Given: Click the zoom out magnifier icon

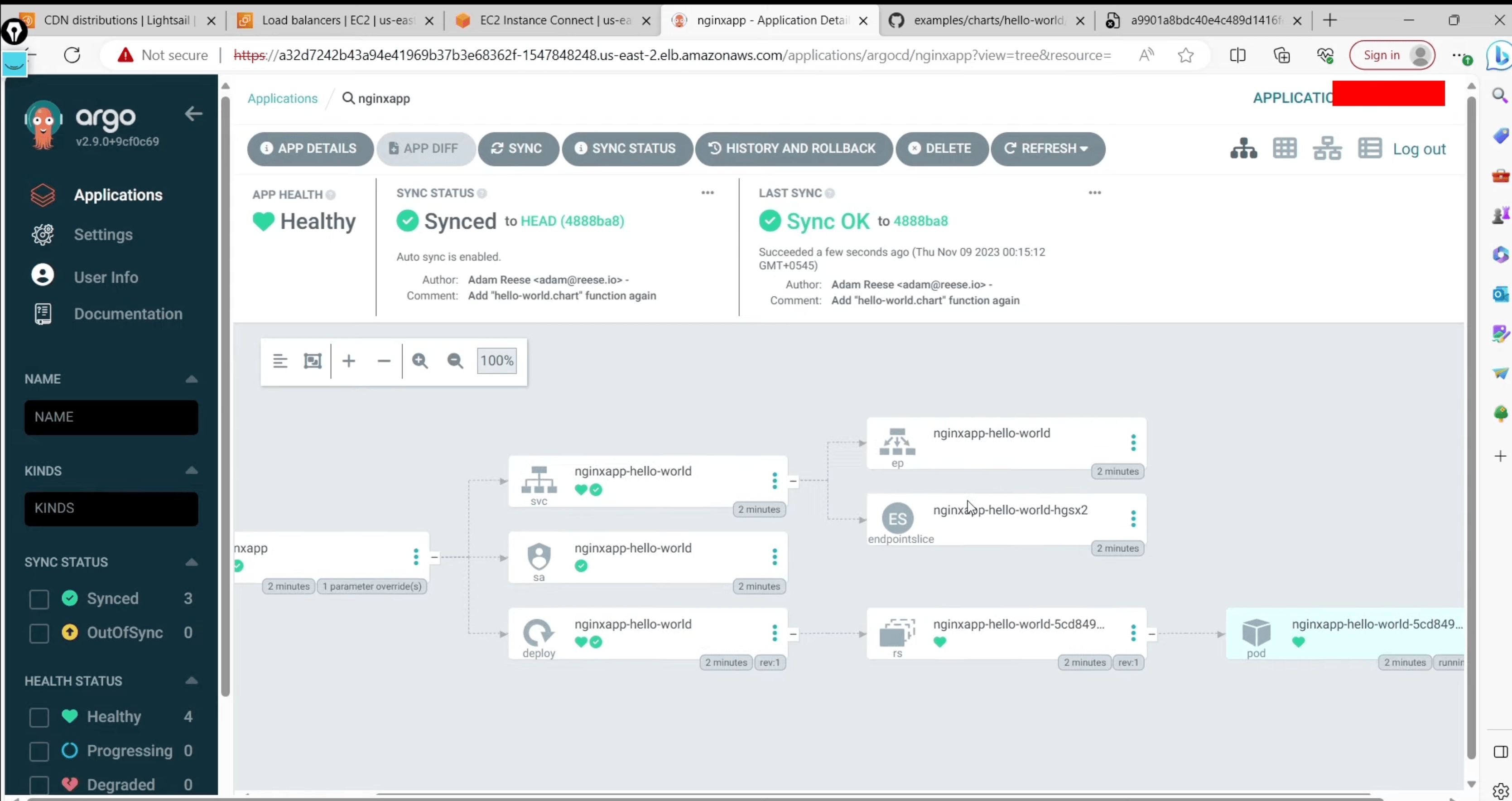Looking at the screenshot, I should coord(455,361).
